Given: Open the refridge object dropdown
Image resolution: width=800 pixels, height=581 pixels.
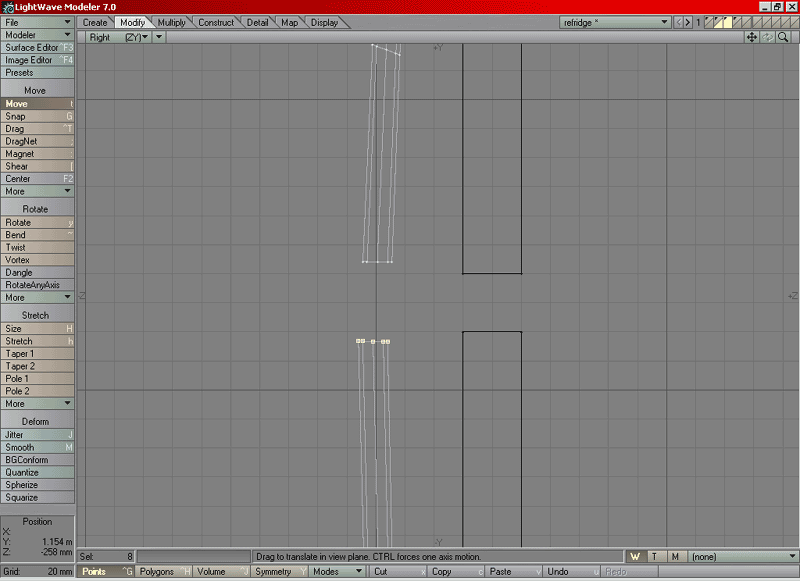Looking at the screenshot, I should click(615, 22).
